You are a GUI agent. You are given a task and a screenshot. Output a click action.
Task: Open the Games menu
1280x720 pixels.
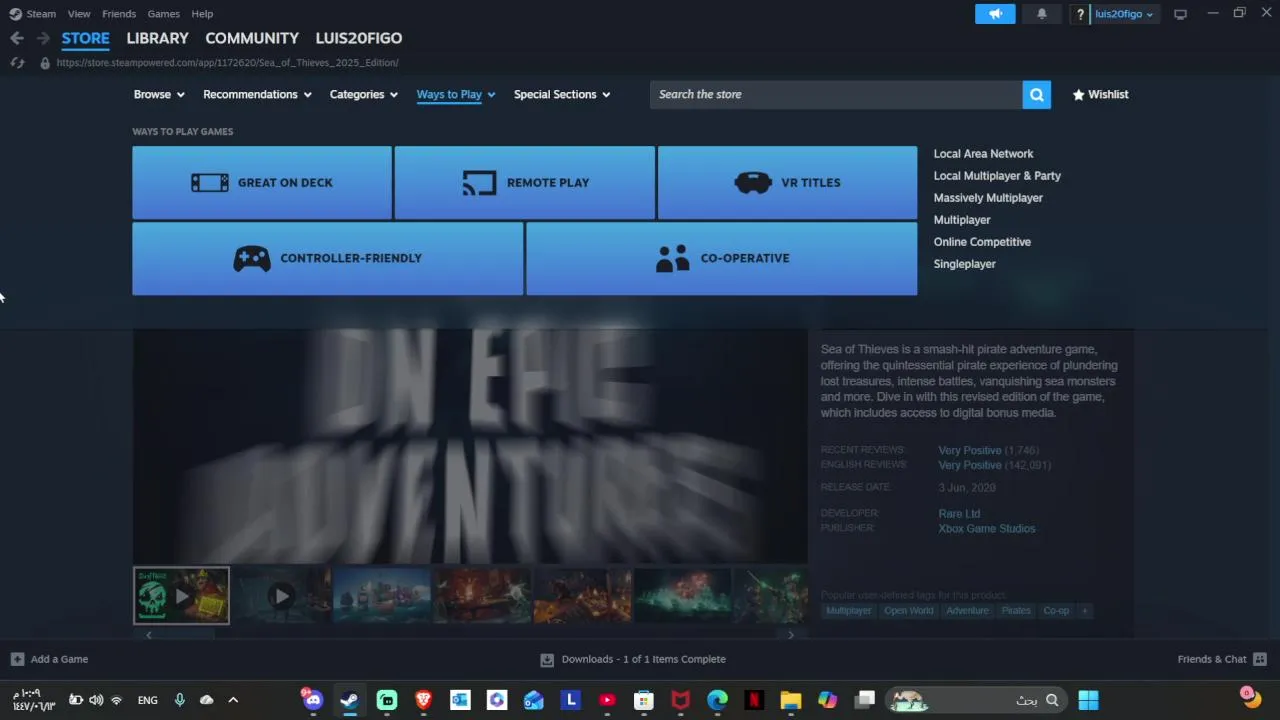point(164,14)
